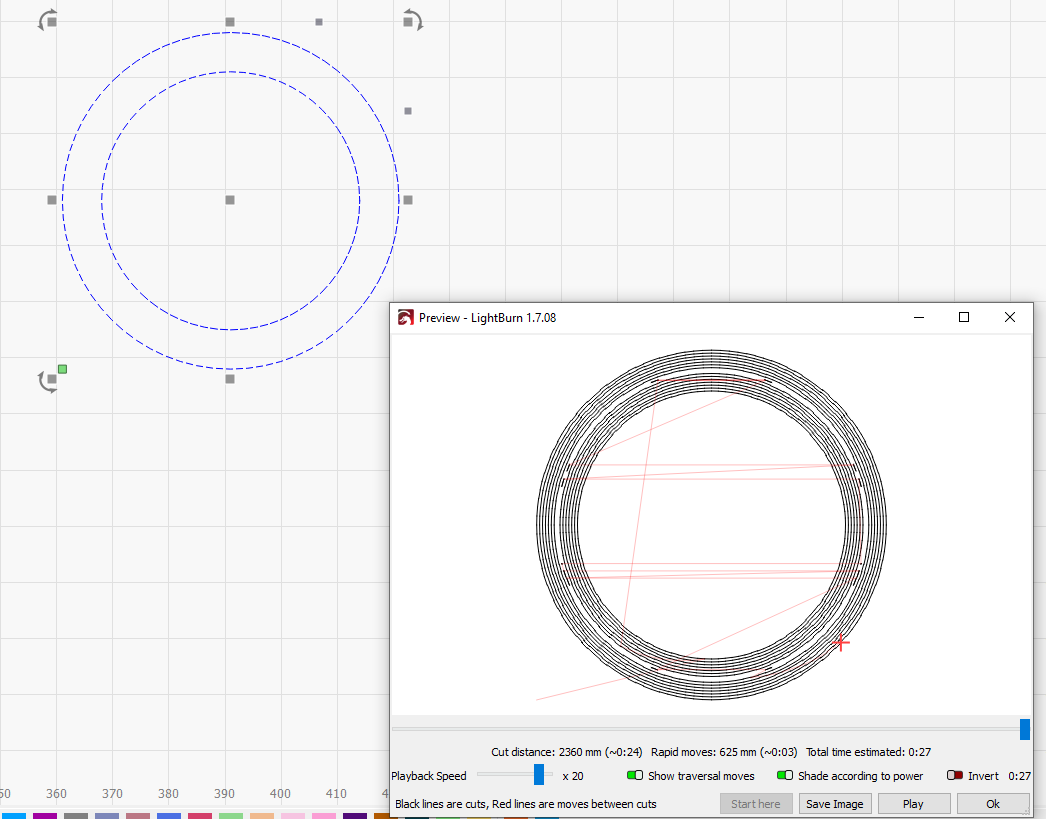1046x819 pixels.
Task: Click the ruler value 390
Action: 224,793
